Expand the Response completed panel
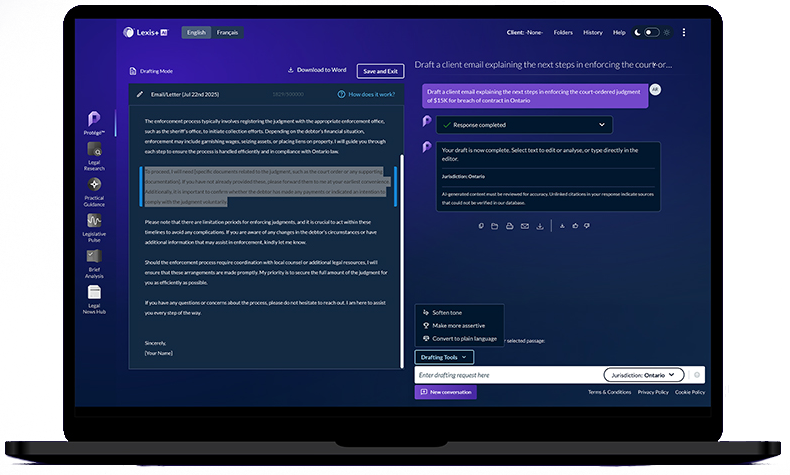 (x=601, y=125)
